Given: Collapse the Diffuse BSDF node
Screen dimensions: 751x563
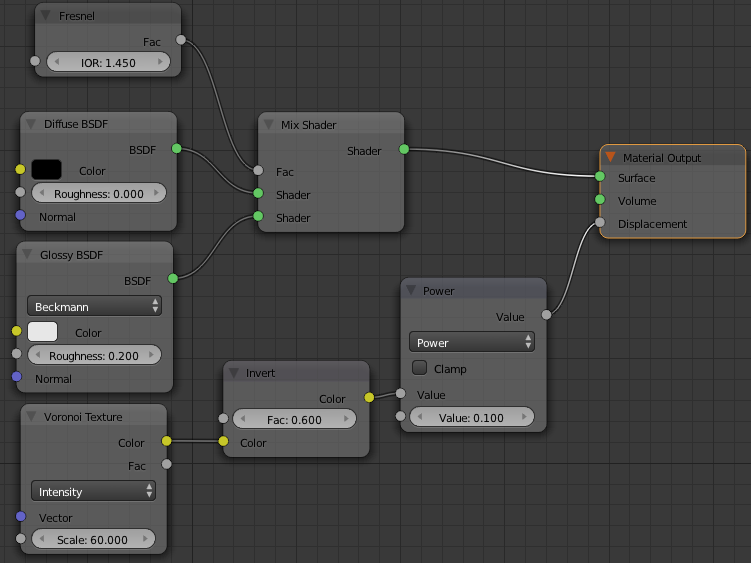Looking at the screenshot, I should [x=31, y=124].
